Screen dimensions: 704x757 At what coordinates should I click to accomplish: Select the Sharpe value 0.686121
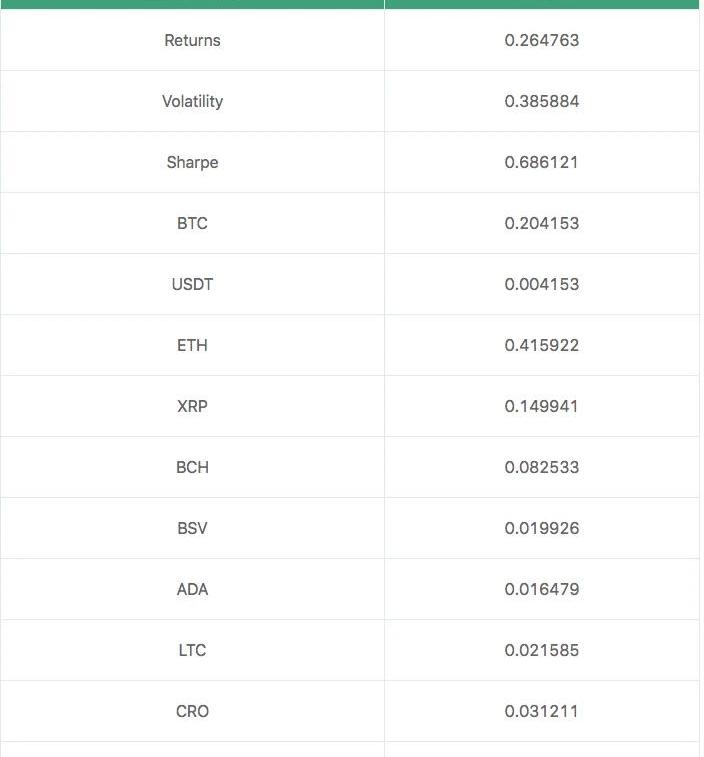[541, 162]
